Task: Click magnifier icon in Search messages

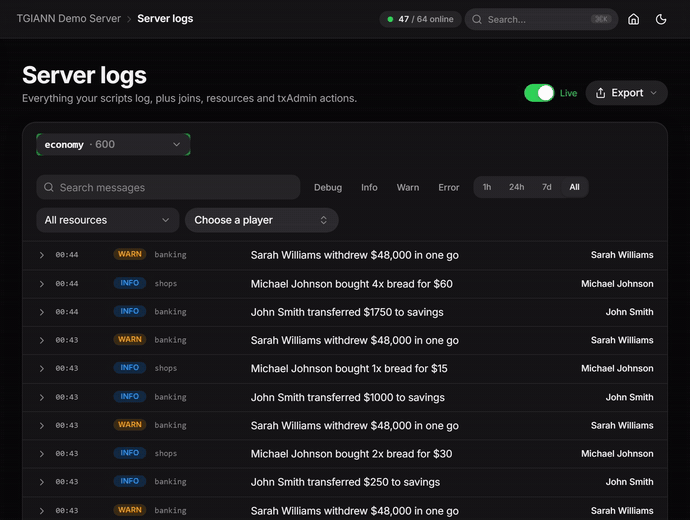Action: (49, 187)
